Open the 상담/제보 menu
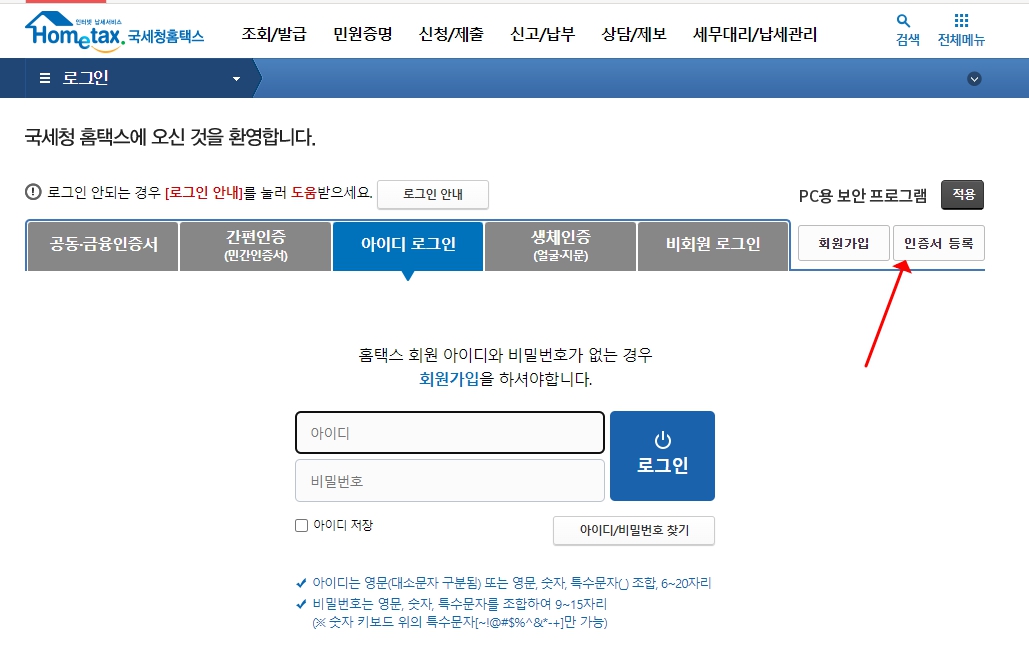 (x=634, y=34)
